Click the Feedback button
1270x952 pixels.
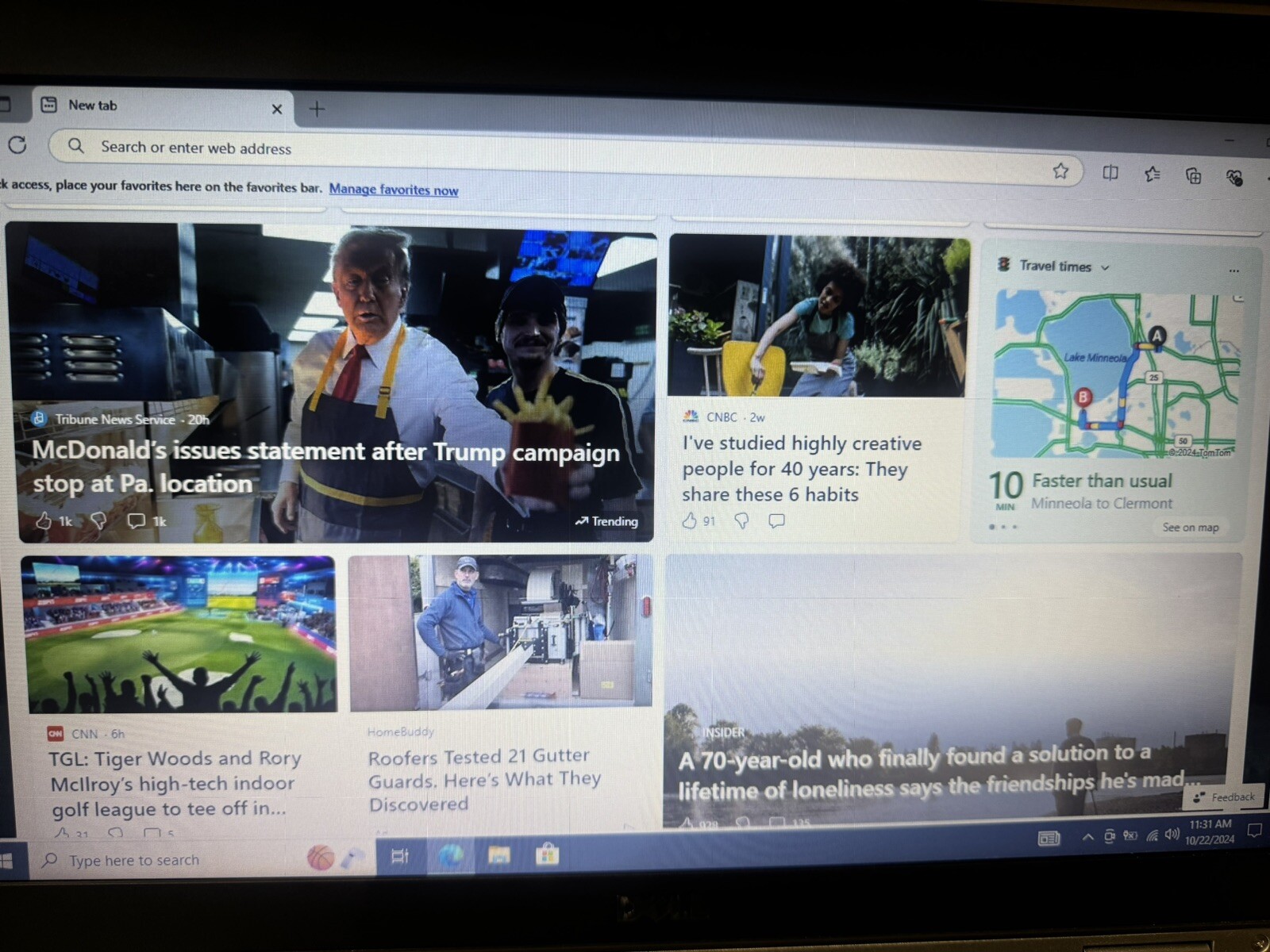point(1223,797)
